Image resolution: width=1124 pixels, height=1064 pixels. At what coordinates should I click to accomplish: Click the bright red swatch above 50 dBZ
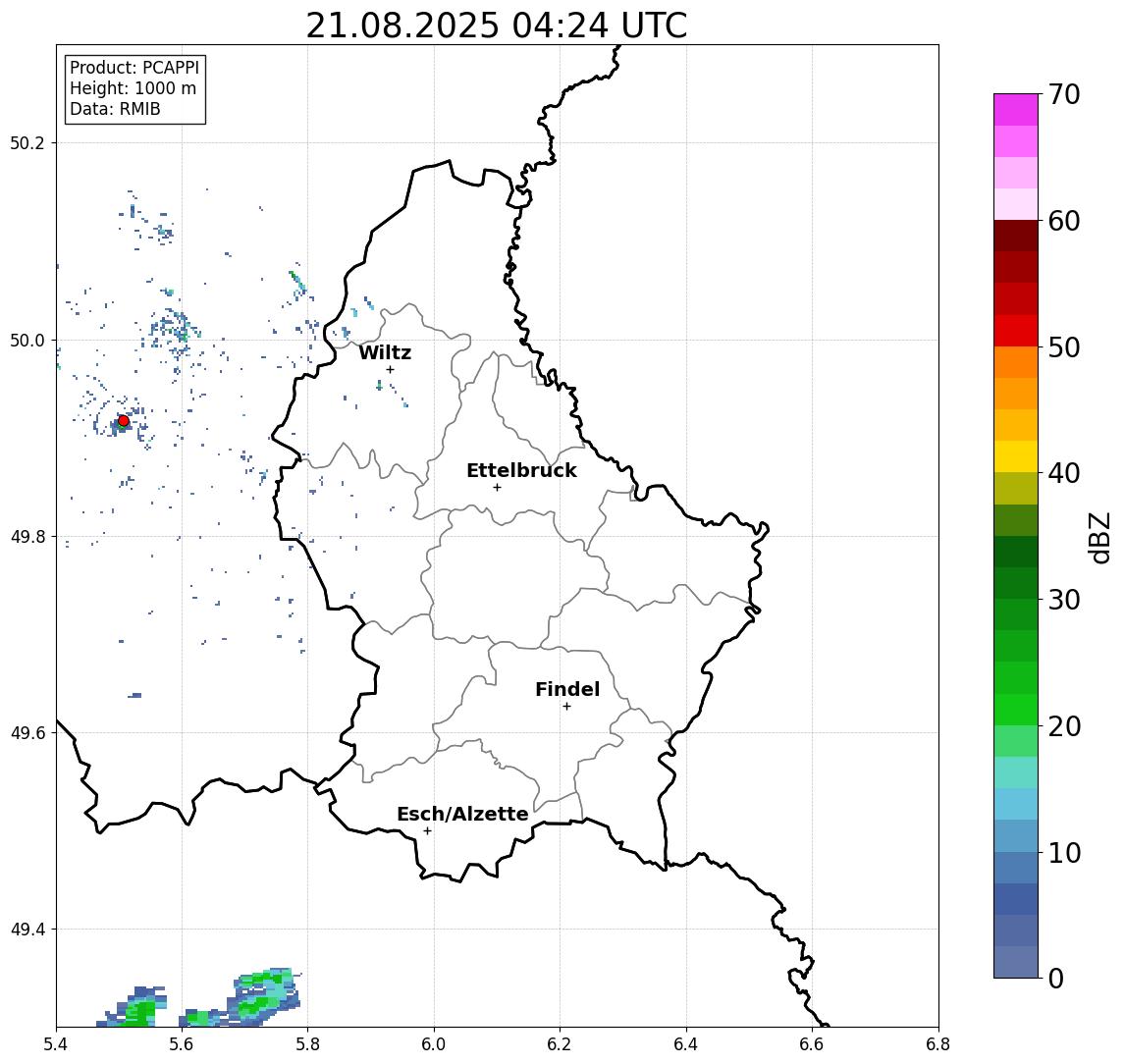coord(1016,331)
